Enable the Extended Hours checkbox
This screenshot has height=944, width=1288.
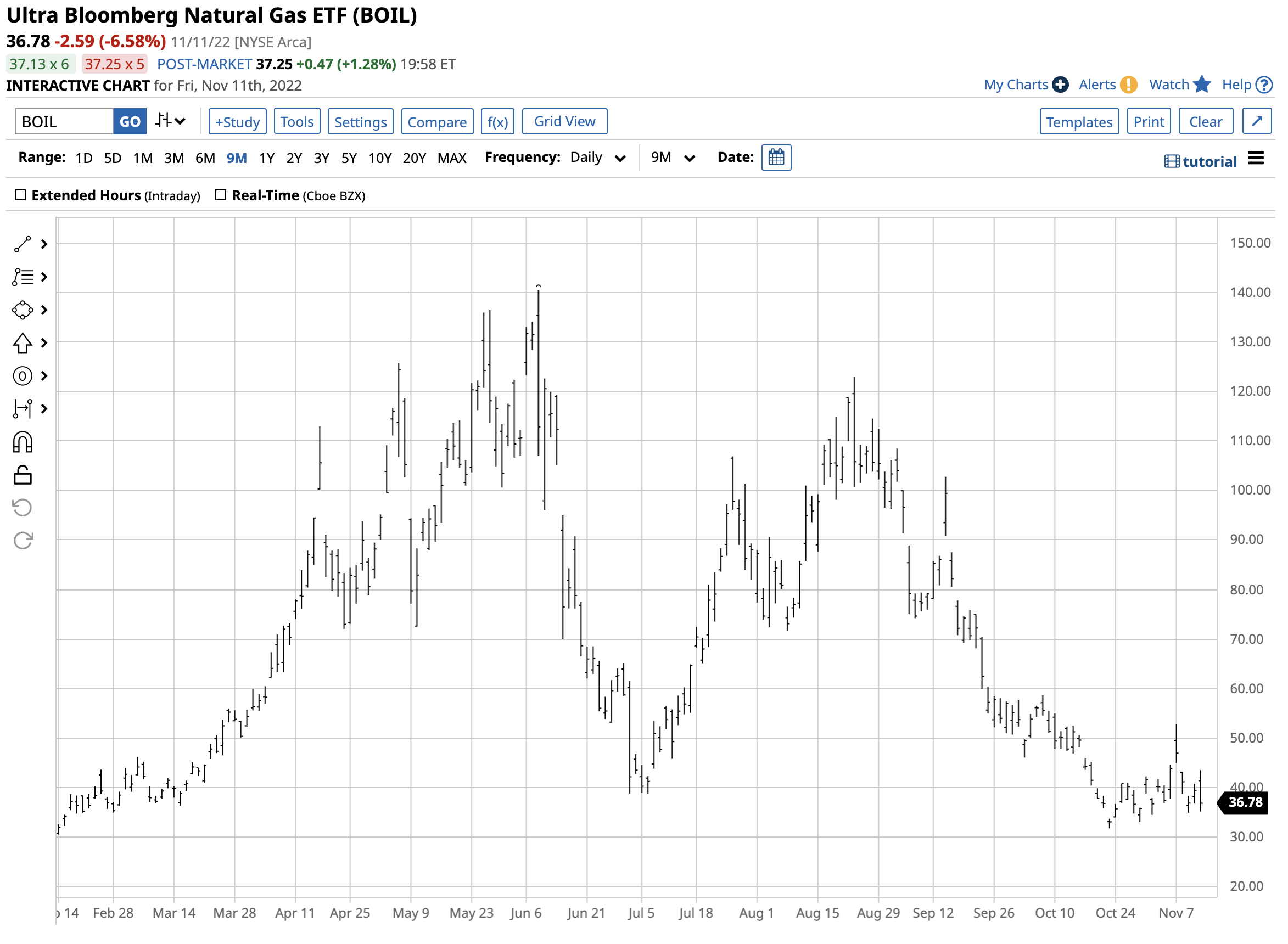(x=20, y=195)
